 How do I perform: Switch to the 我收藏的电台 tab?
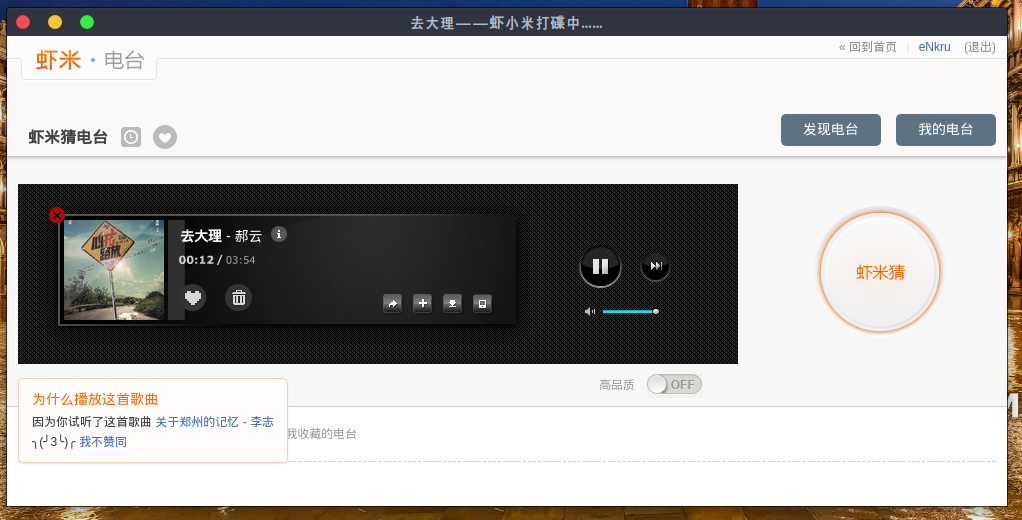[x=322, y=434]
